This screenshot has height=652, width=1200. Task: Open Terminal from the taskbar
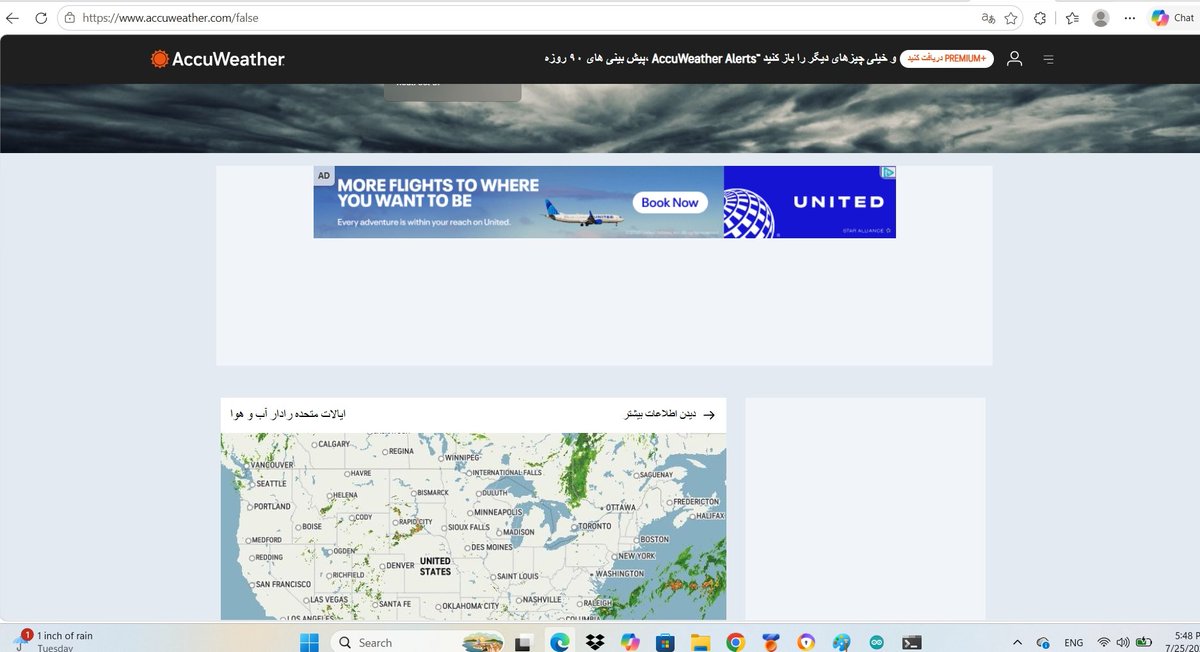coord(911,641)
